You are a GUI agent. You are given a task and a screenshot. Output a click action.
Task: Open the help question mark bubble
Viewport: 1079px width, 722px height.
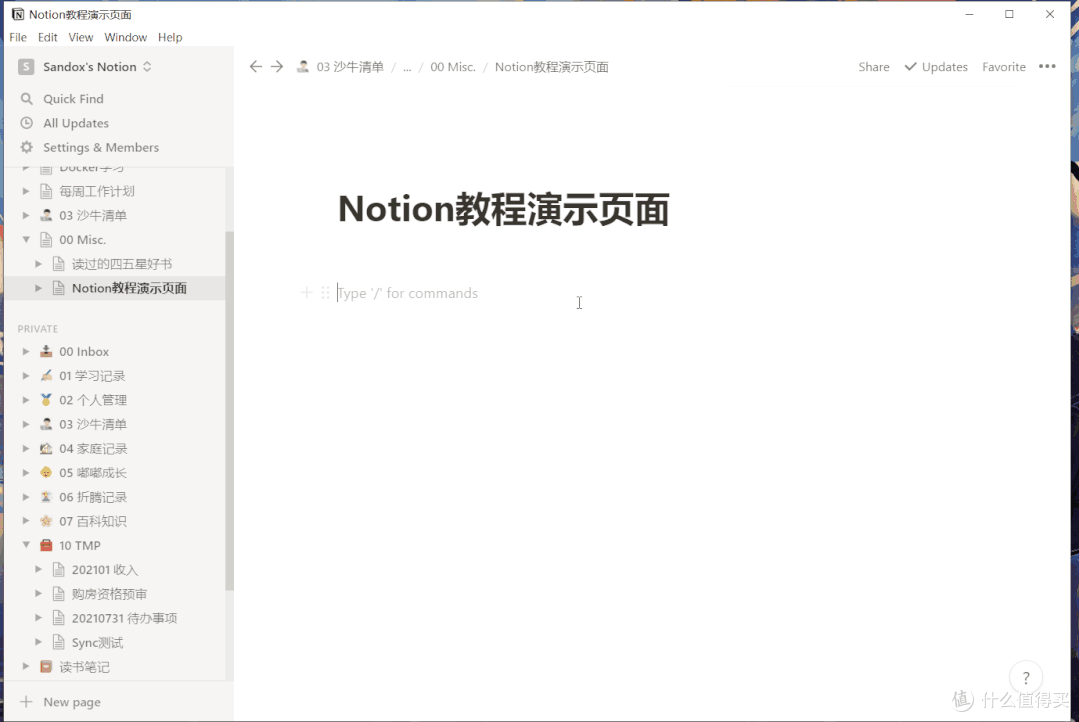pos(1025,677)
